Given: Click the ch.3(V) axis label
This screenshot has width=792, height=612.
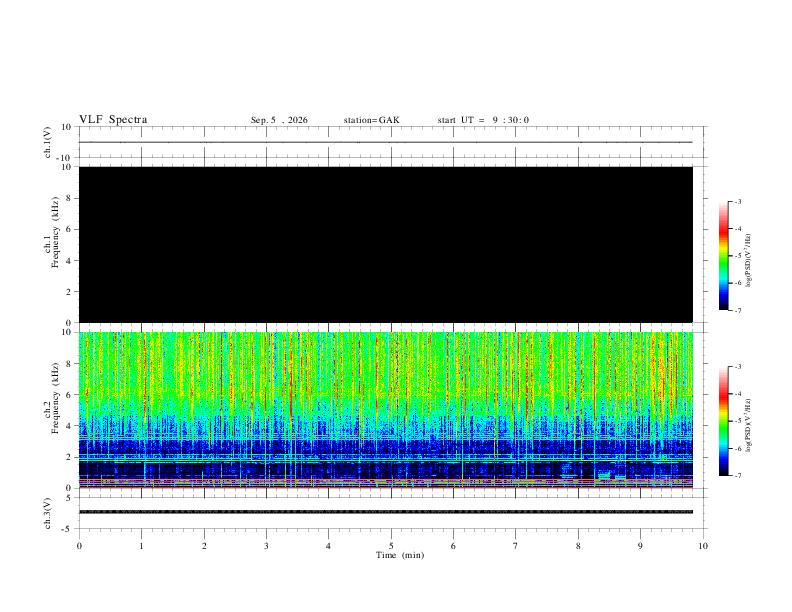Looking at the screenshot, I should point(48,513).
